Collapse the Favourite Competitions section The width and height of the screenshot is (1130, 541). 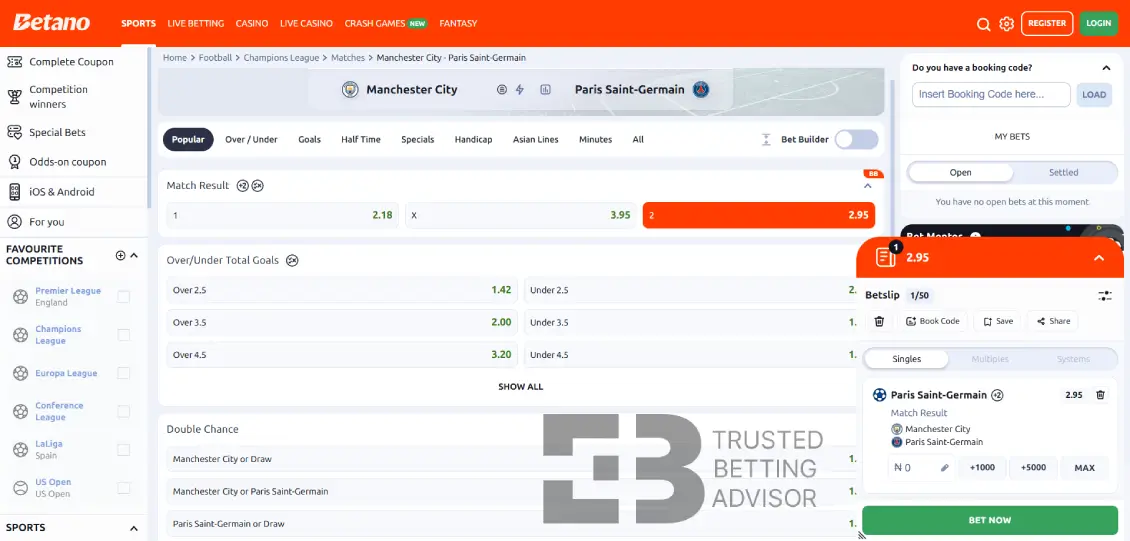(x=134, y=255)
